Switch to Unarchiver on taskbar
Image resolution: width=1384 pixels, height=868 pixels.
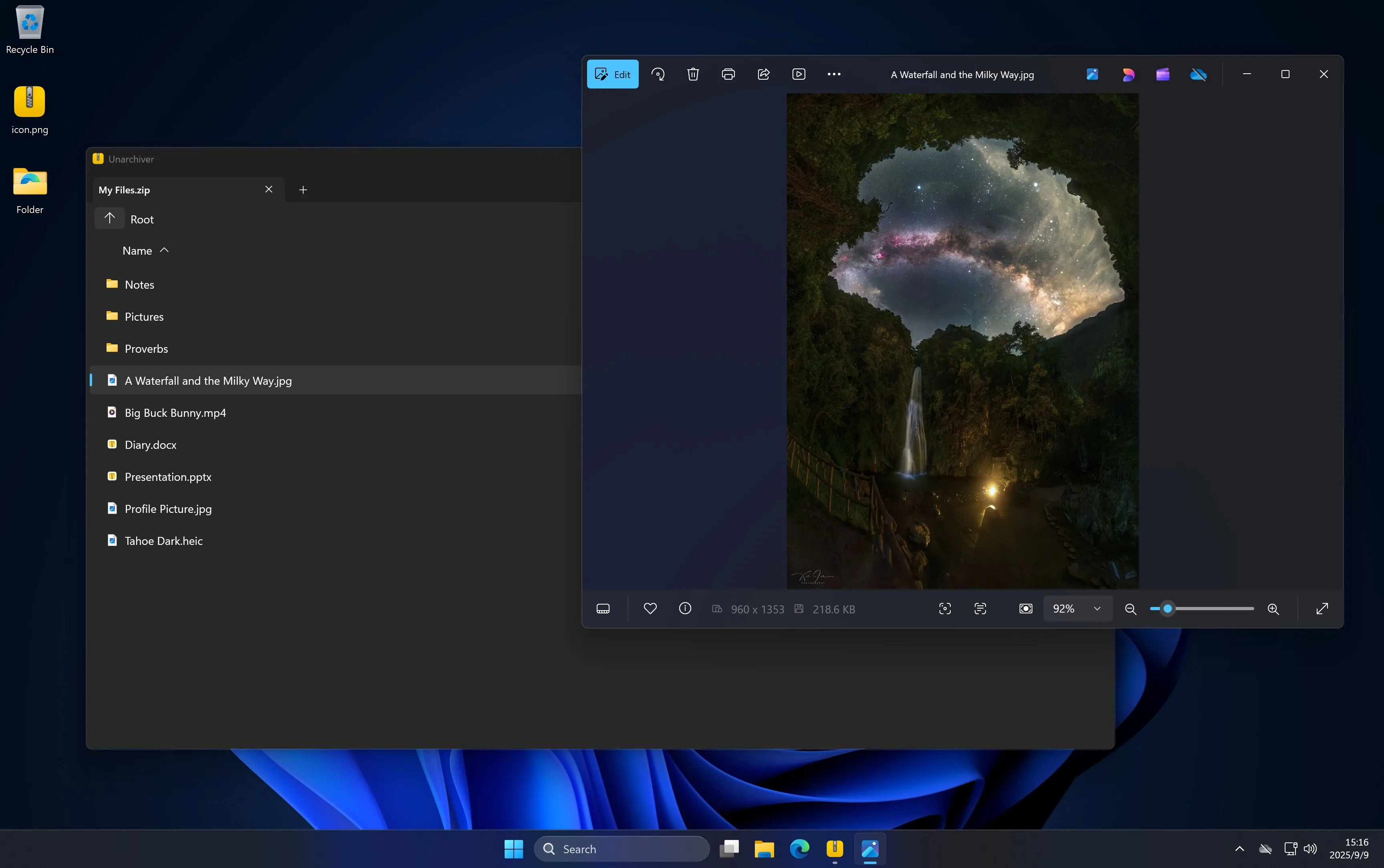click(x=835, y=848)
